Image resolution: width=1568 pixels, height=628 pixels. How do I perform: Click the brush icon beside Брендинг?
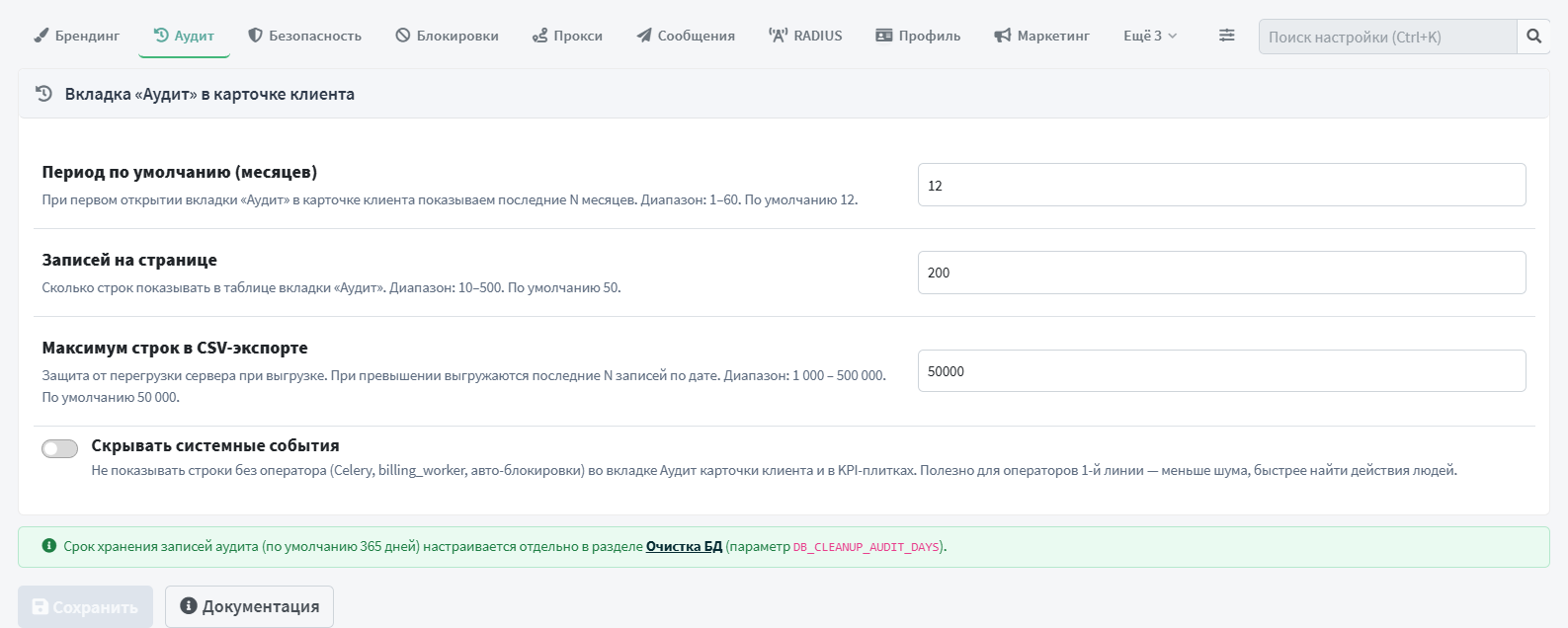(41, 36)
